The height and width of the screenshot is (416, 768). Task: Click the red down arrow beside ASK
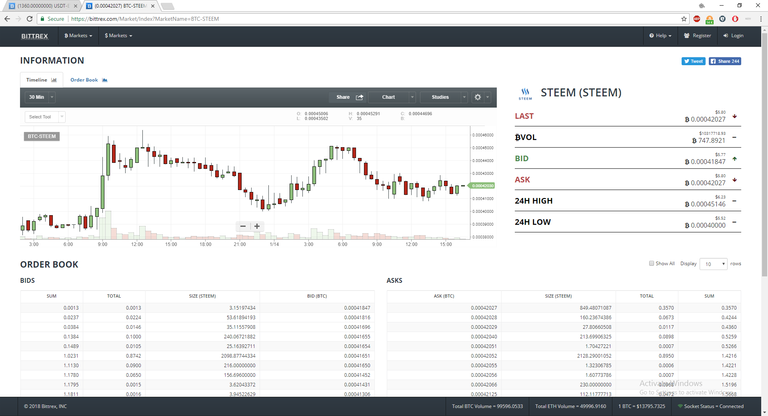click(734, 180)
